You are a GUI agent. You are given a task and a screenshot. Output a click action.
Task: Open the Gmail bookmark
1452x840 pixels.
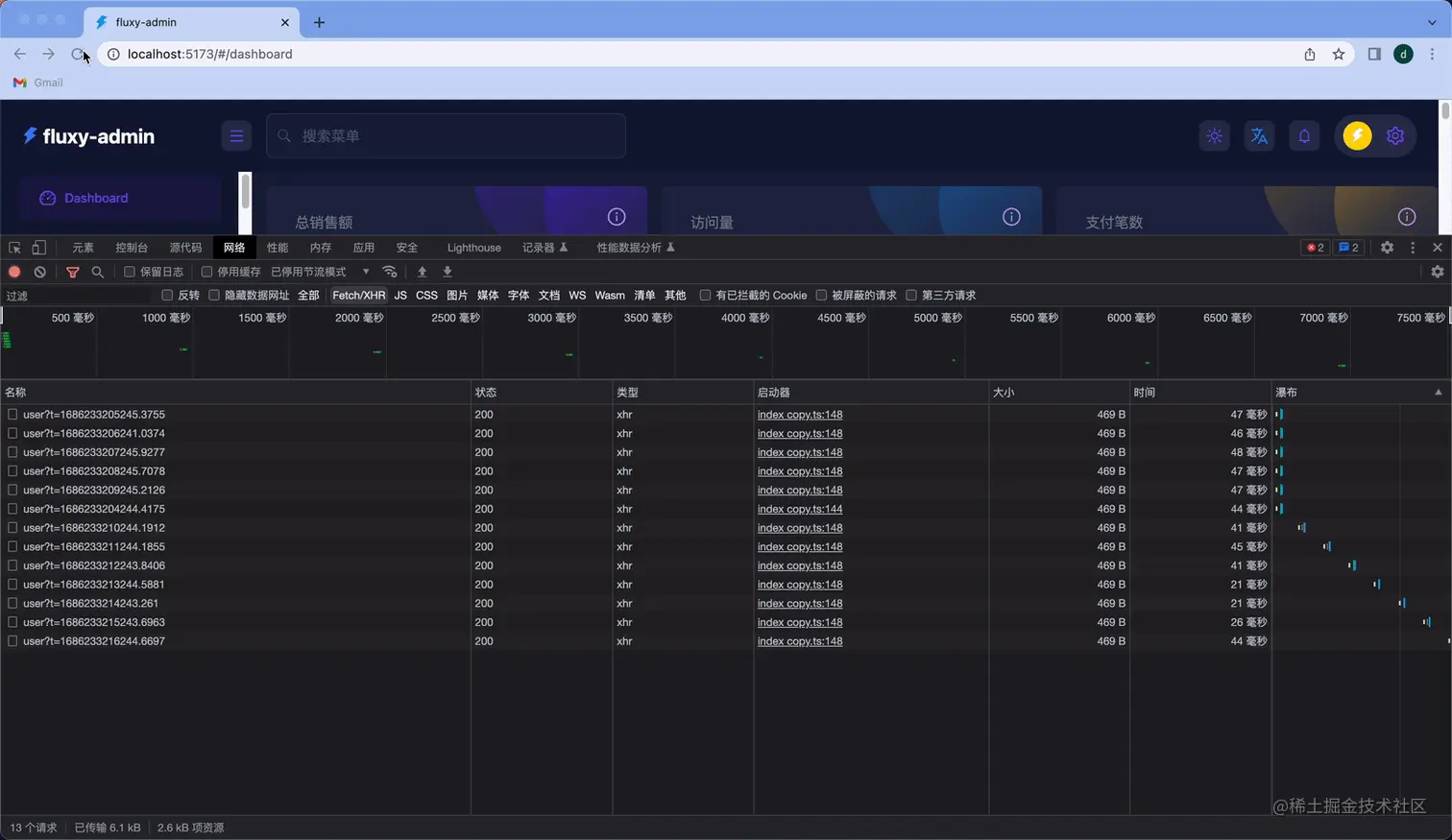coord(38,83)
